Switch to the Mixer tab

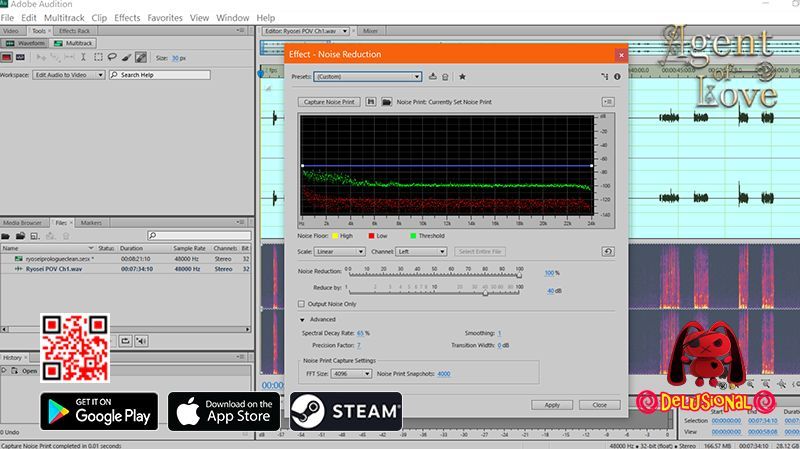point(370,31)
